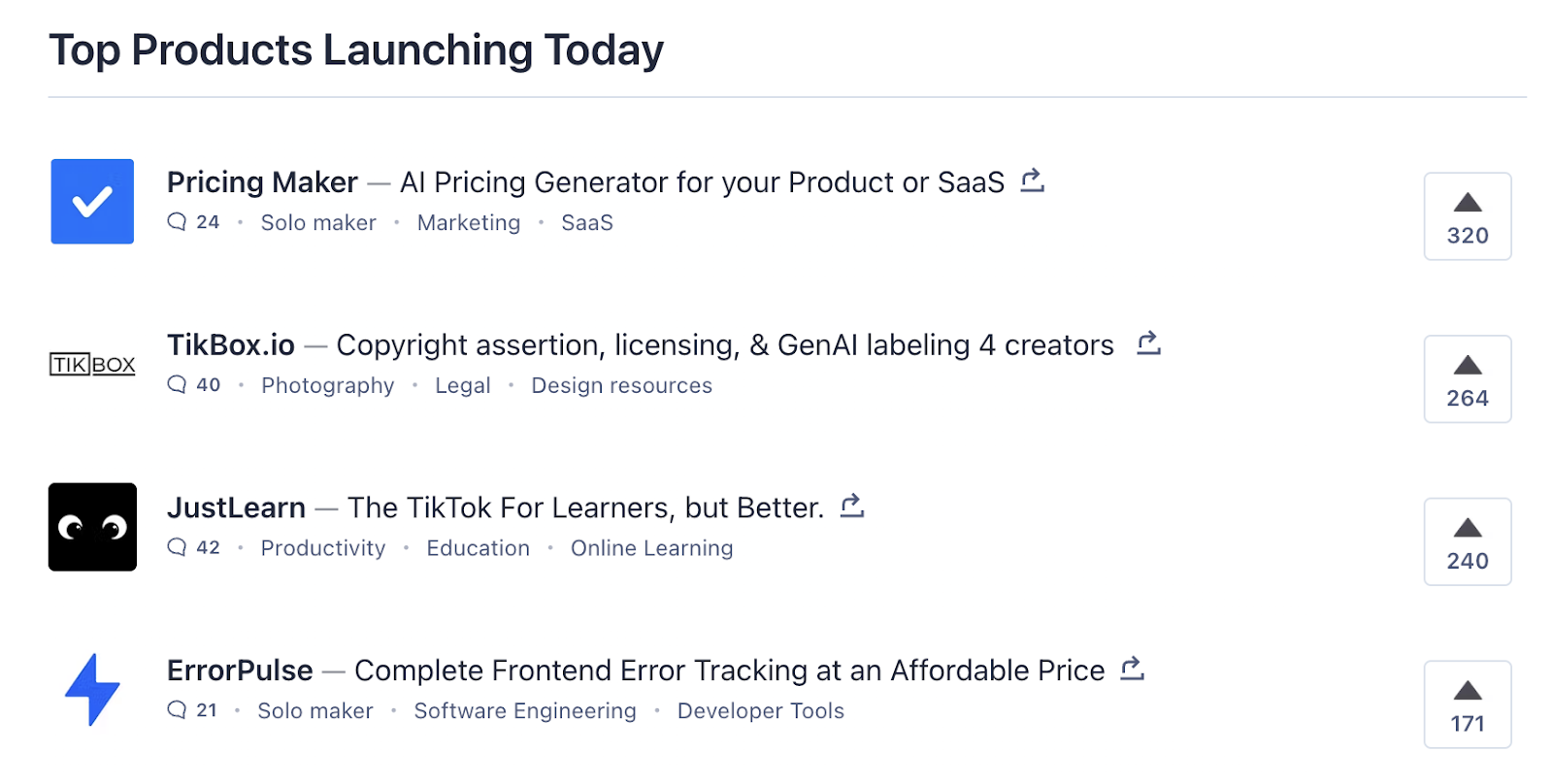Open the Developer Tools topic link
1553x784 pixels.
pyautogui.click(x=761, y=711)
